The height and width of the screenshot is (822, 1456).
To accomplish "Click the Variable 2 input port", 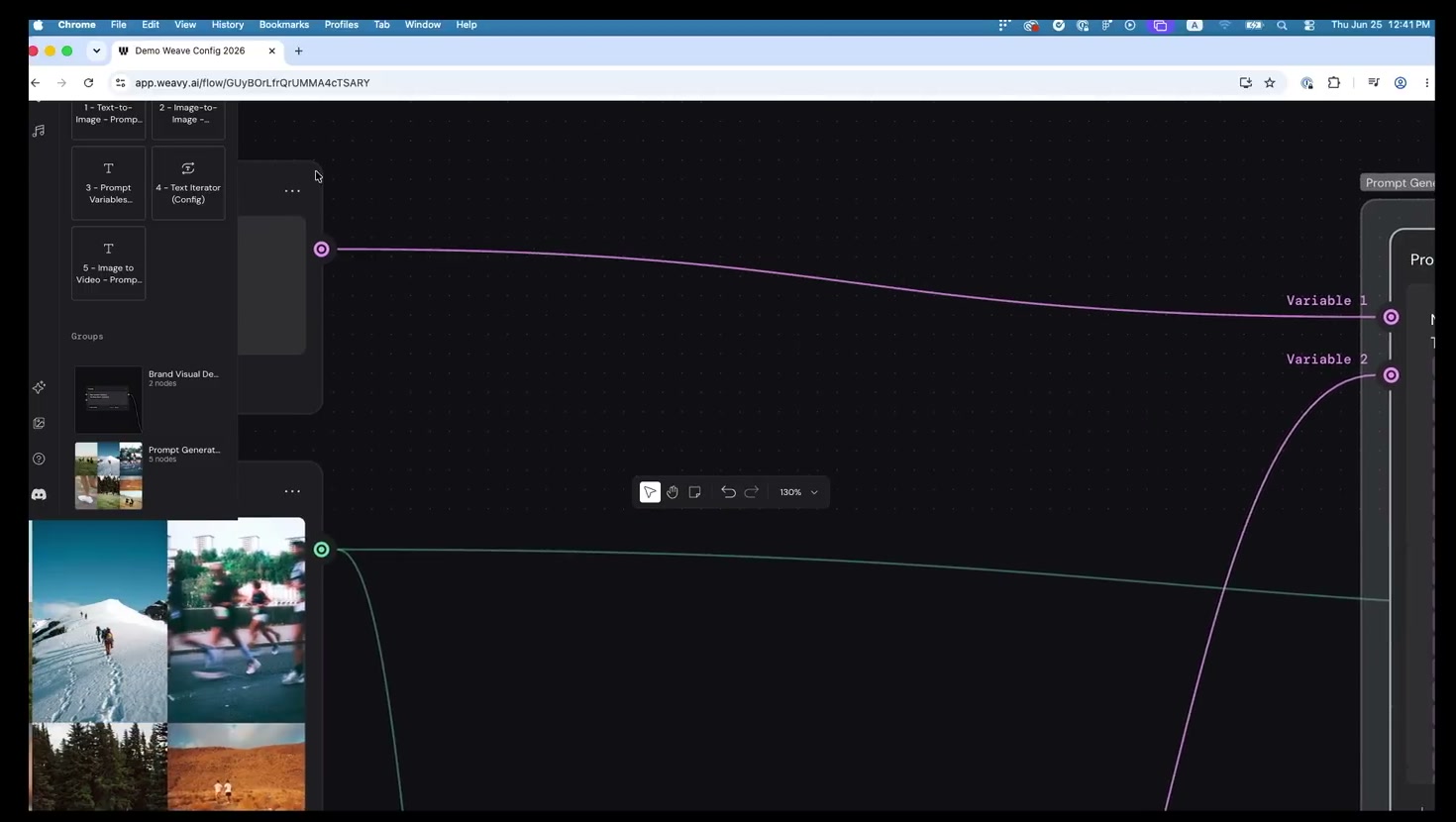I will tap(1391, 374).
